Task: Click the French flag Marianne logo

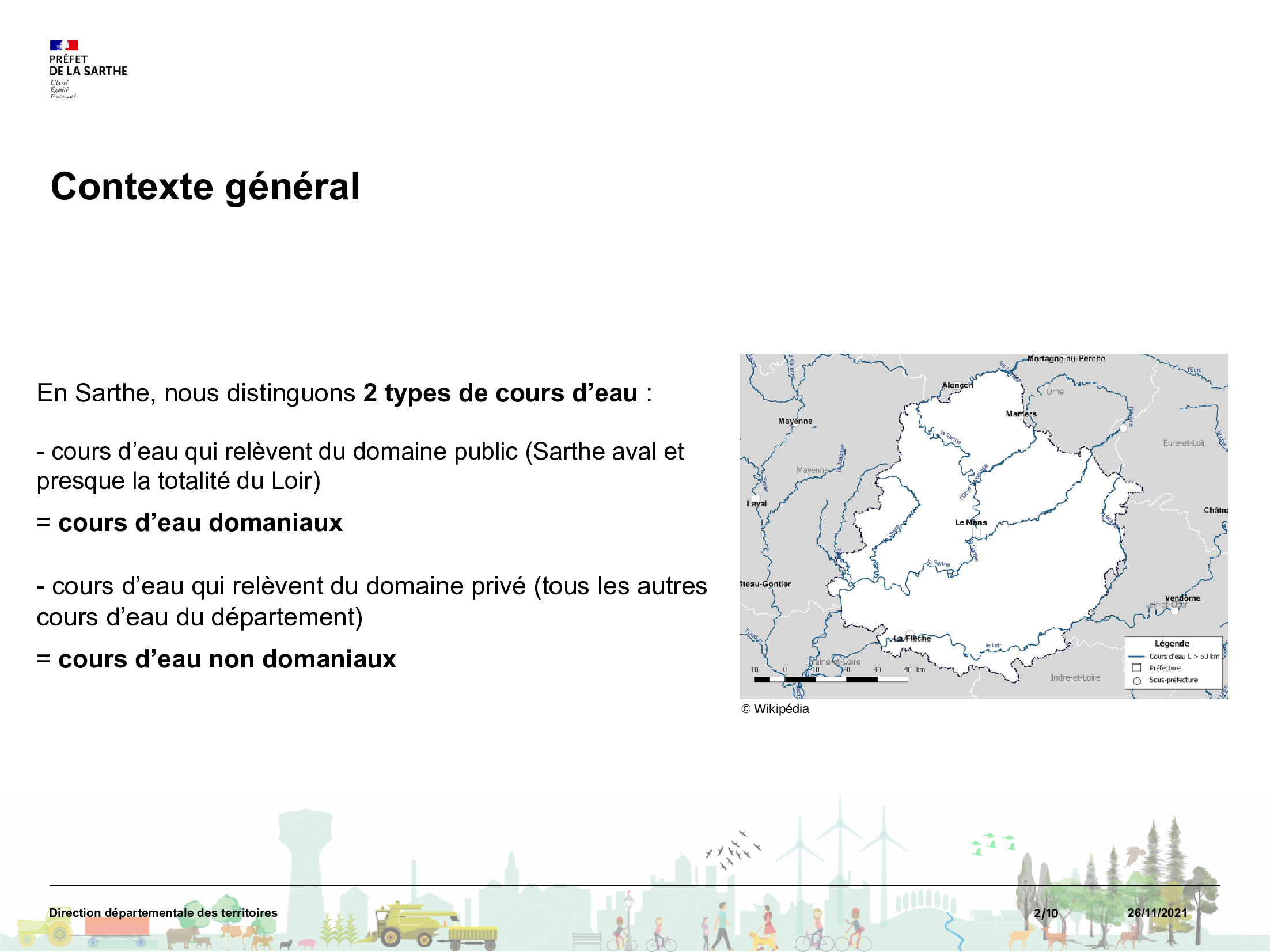Action: [x=64, y=45]
